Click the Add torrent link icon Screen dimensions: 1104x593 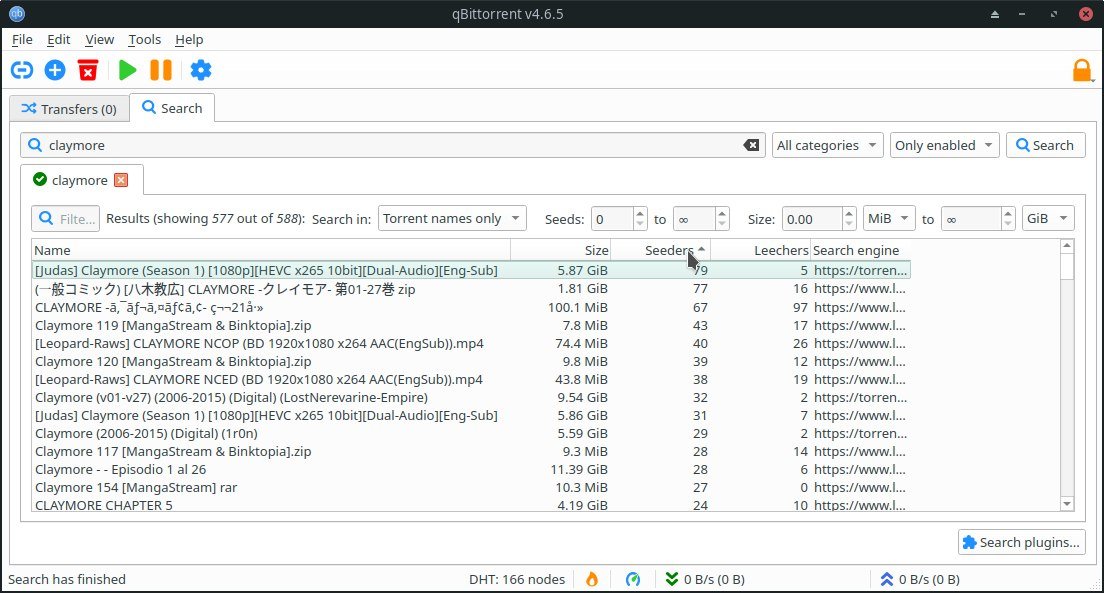(22, 70)
